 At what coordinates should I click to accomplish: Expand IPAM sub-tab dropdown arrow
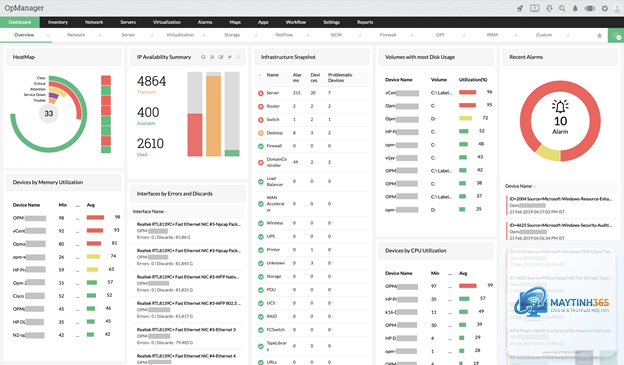pyautogui.click(x=516, y=35)
